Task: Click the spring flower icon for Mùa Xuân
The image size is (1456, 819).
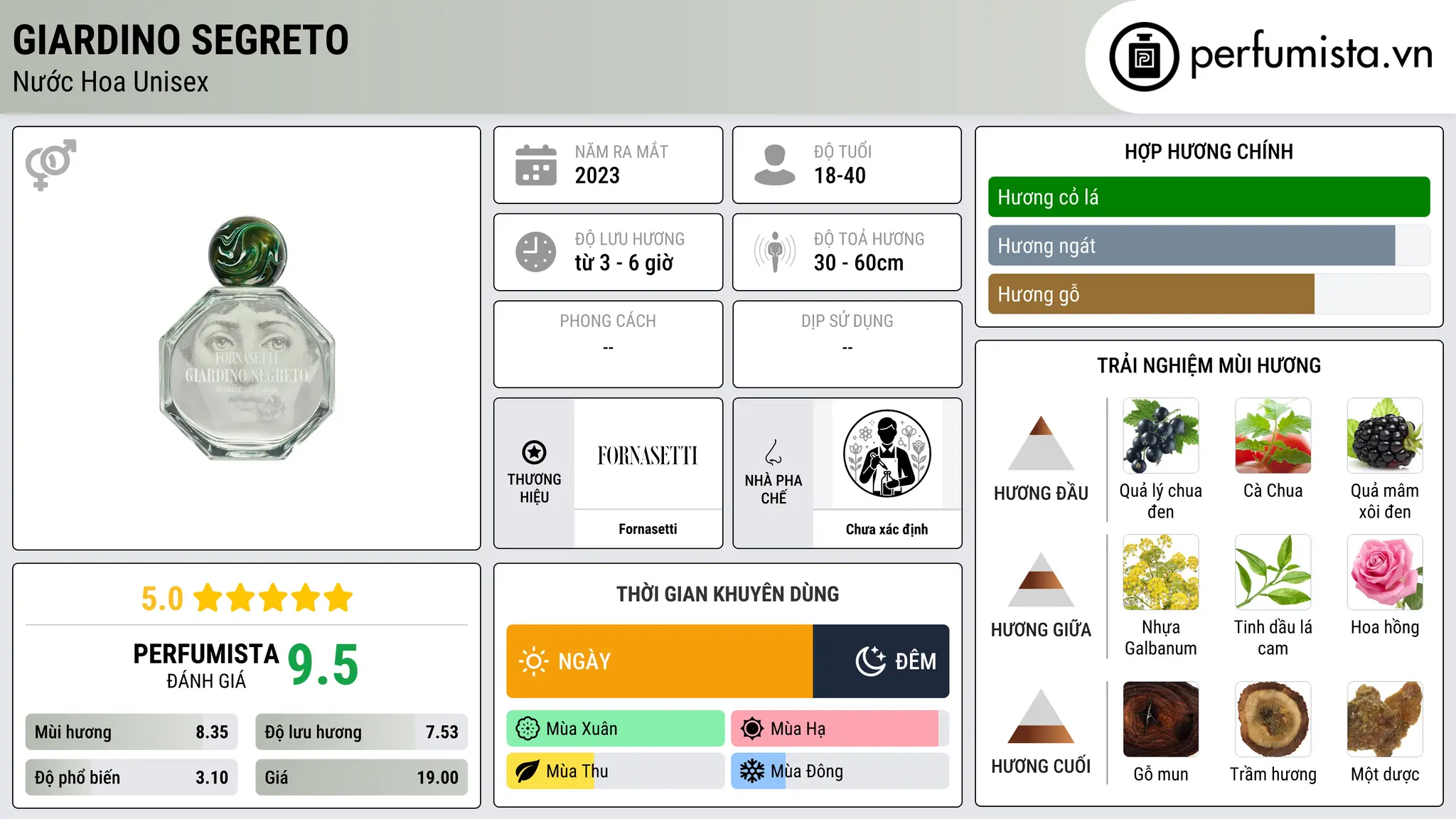Action: (x=528, y=729)
